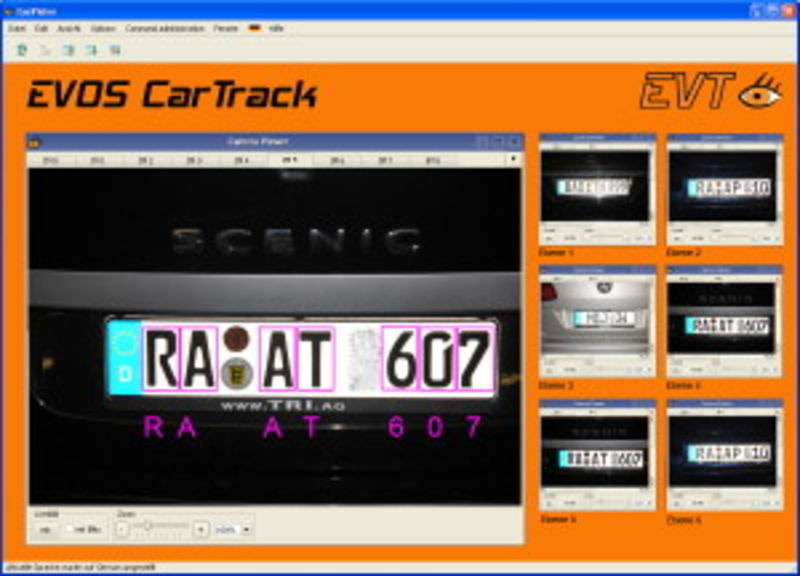Viewport: 800px width, 576px height.
Task: Select the camera thumbnail labeled 6
Action: pos(724,455)
